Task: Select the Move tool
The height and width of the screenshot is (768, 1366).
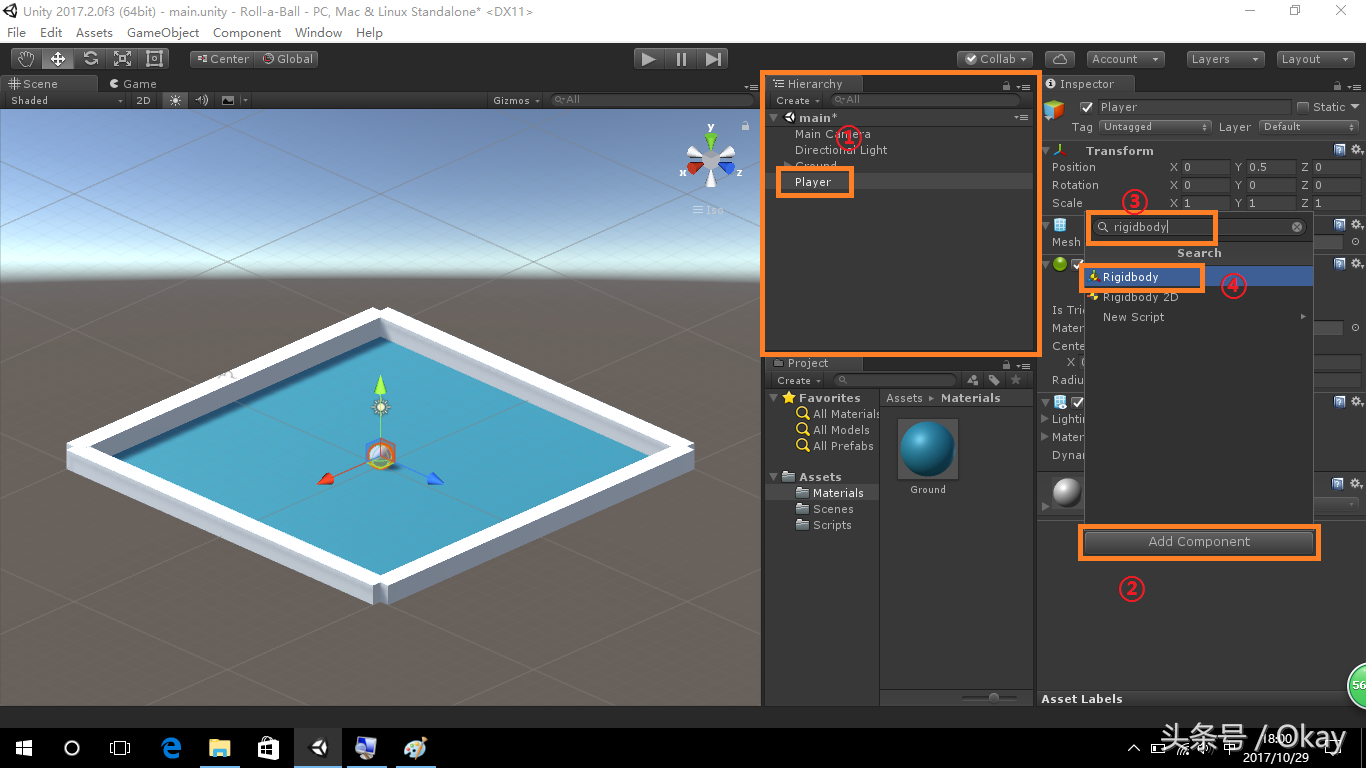Action: [58, 59]
